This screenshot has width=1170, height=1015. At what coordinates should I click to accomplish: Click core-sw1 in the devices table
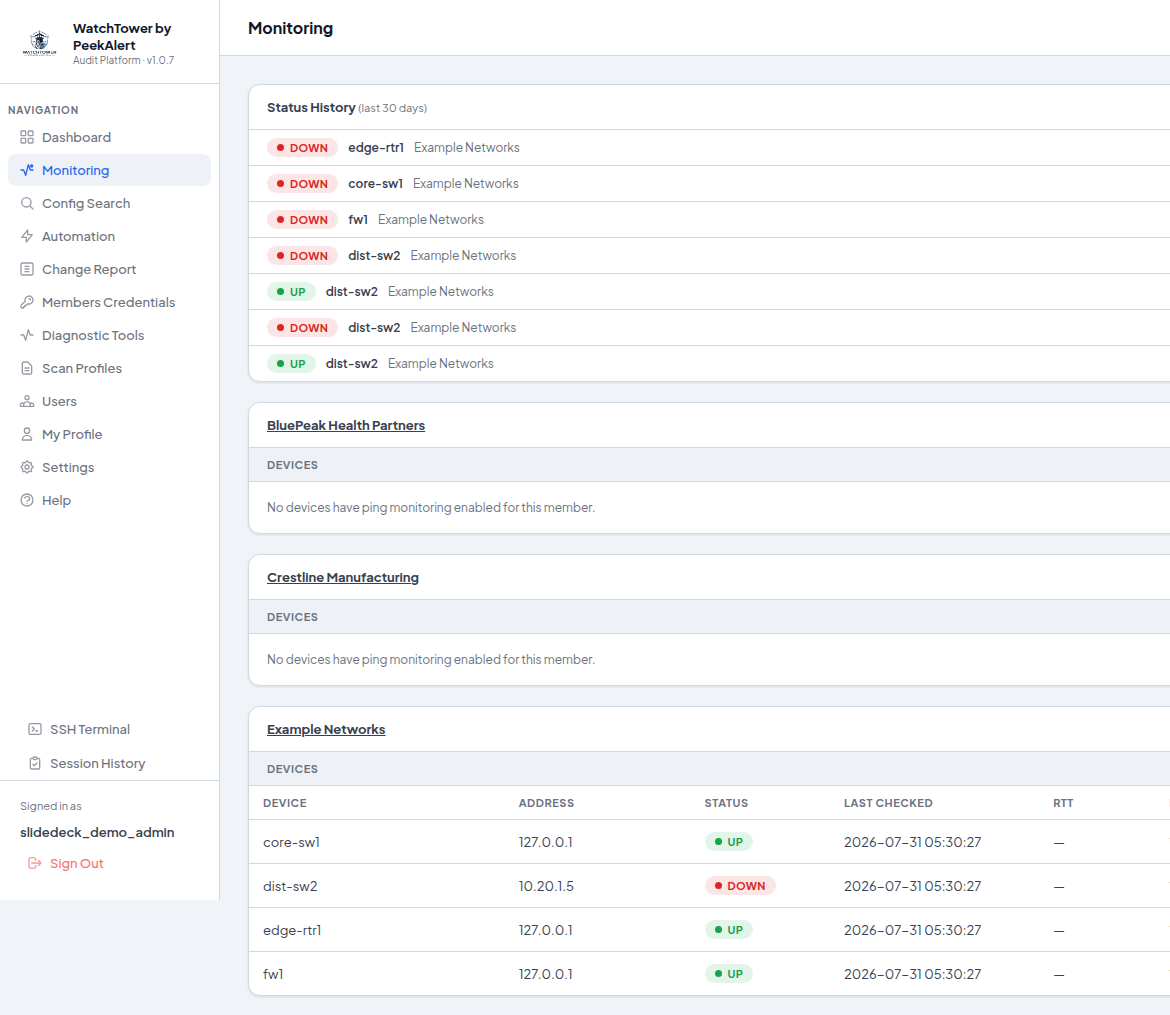point(291,842)
